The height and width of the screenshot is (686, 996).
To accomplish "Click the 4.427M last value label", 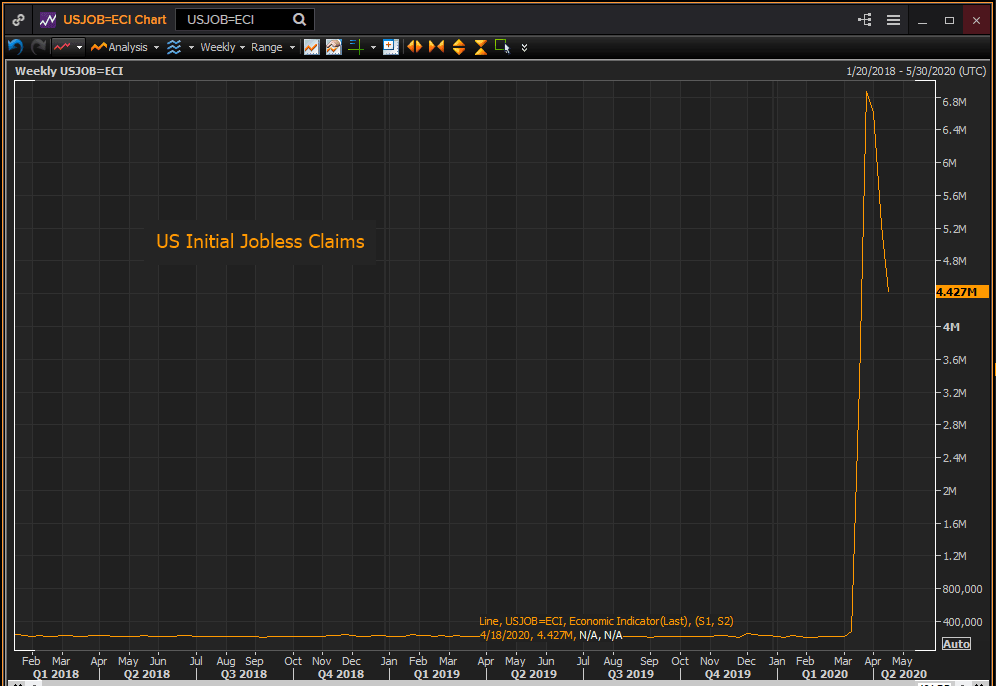I will (962, 292).
